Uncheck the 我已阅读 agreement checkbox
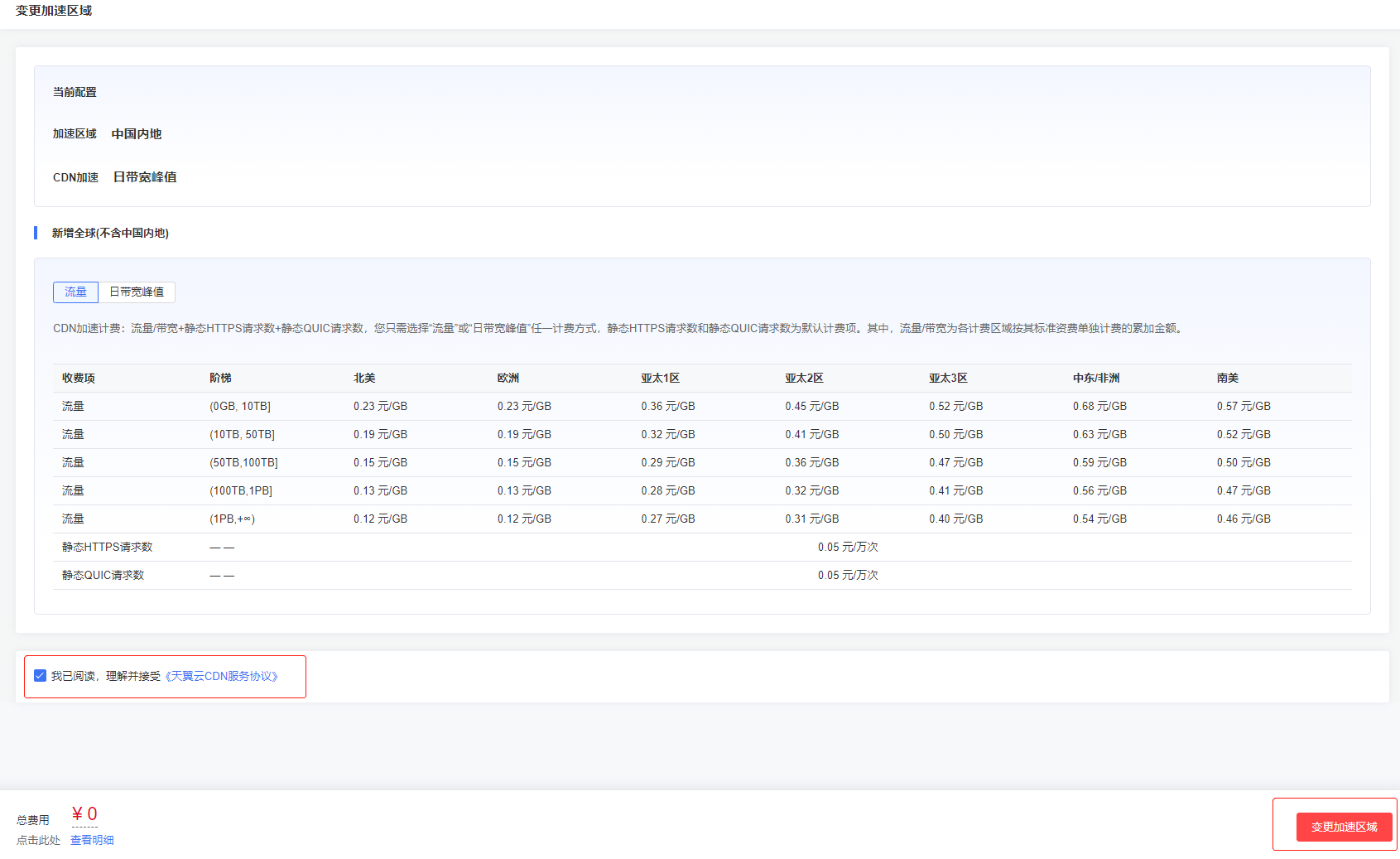The width and height of the screenshot is (1400, 859). pyautogui.click(x=40, y=676)
